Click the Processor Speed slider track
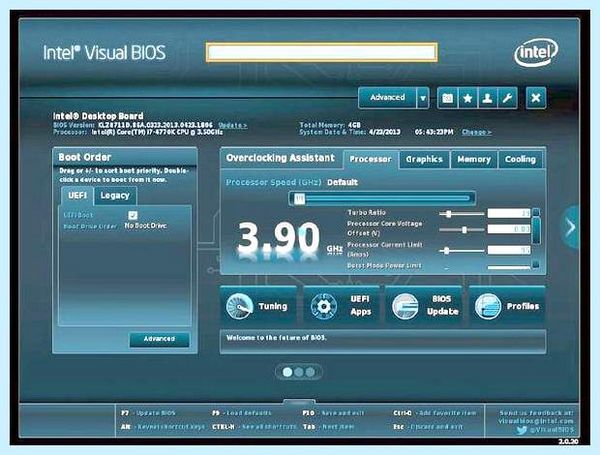Viewport: 600px width, 455px height. (x=382, y=198)
